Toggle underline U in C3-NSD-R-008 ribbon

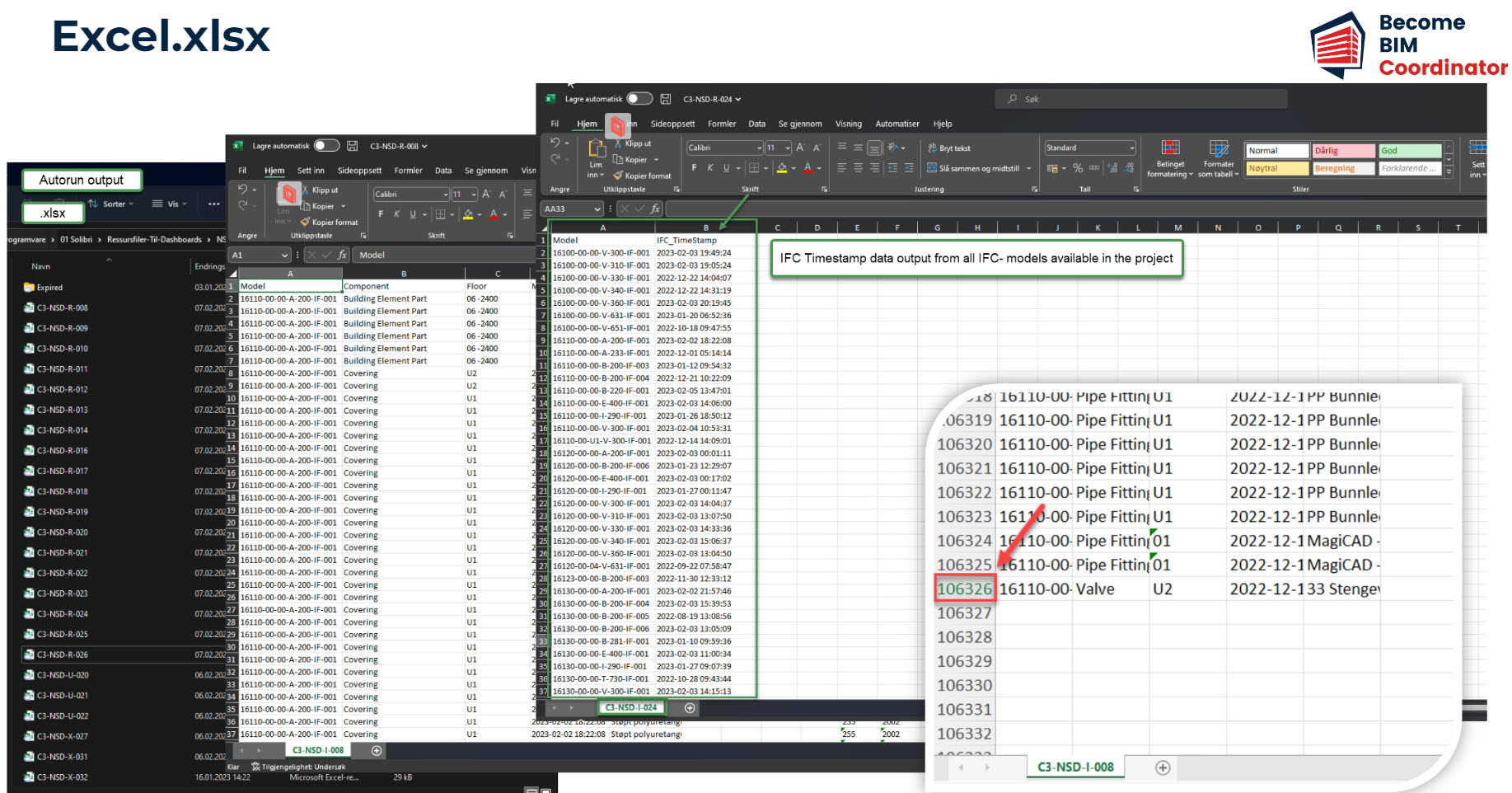(x=413, y=214)
